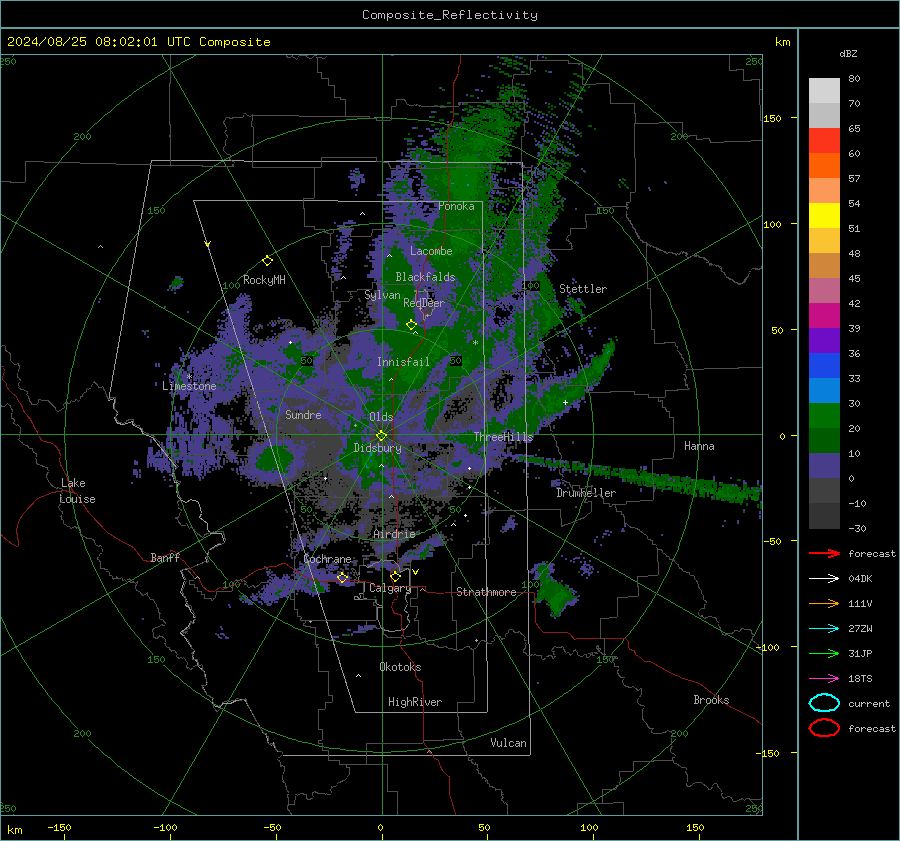Pick the bright yellow swatch between 54 and 51 dBZ
The image size is (900, 841).
pyautogui.click(x=824, y=215)
